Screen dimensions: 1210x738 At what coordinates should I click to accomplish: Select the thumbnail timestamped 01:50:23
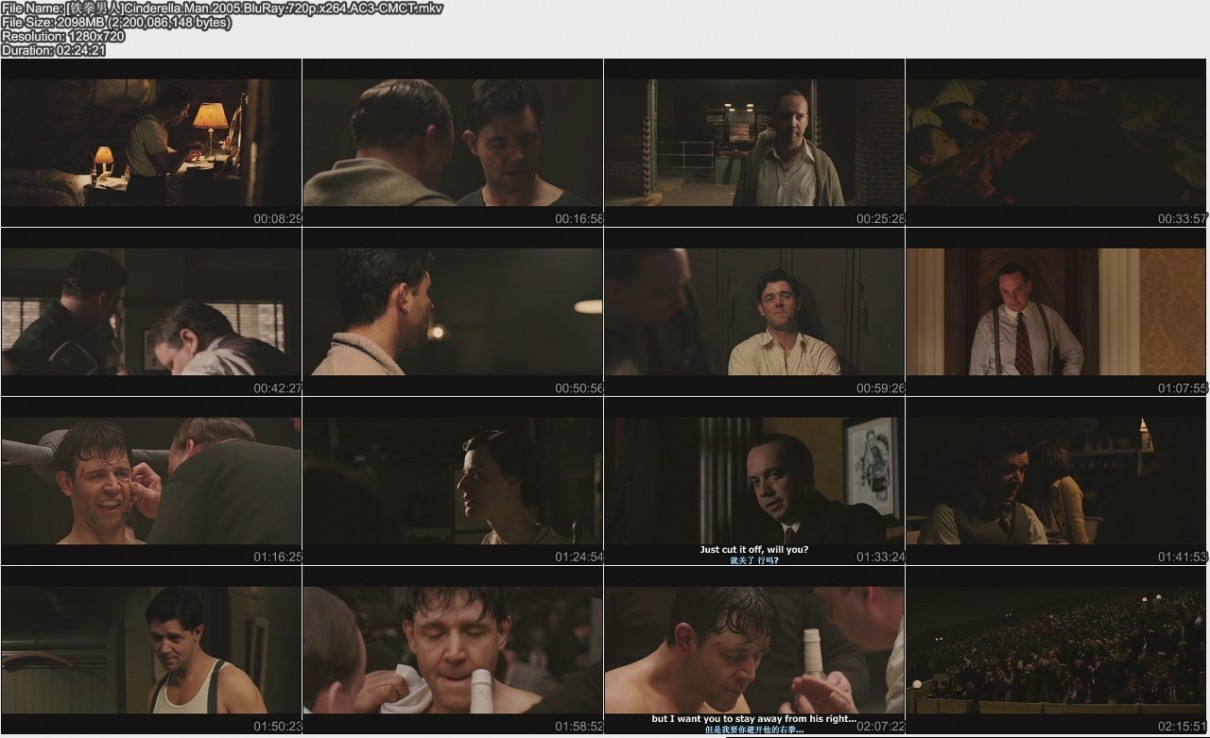click(151, 651)
